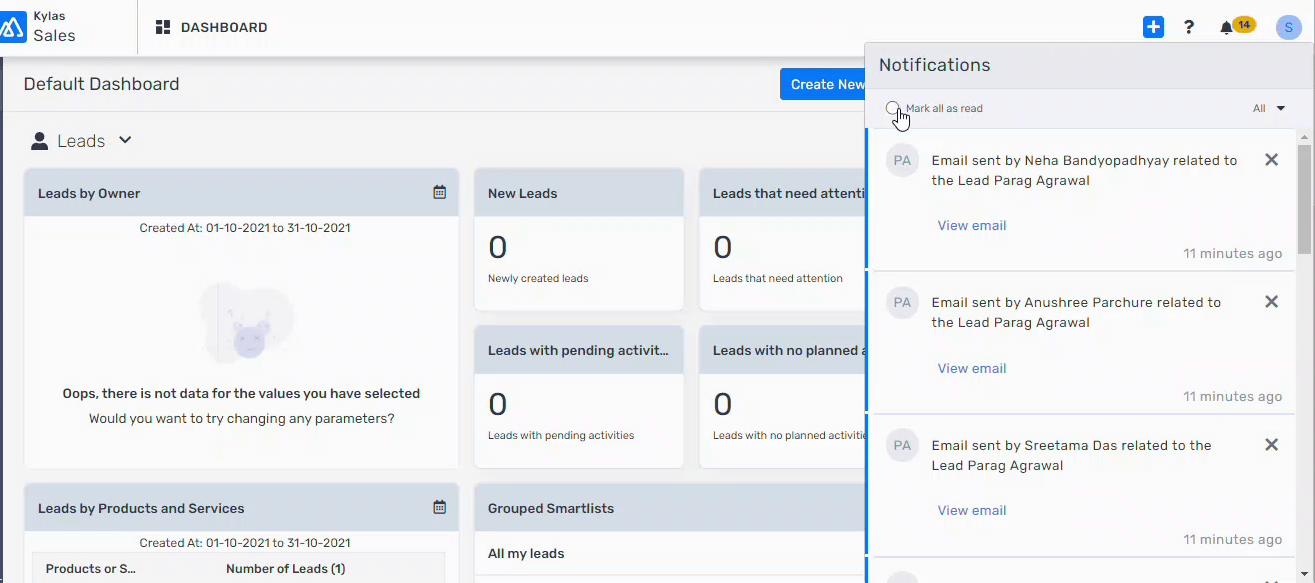Image resolution: width=1315 pixels, height=583 pixels.
Task: Click the notifications panel scrollbar thumb
Action: [x=1304, y=198]
